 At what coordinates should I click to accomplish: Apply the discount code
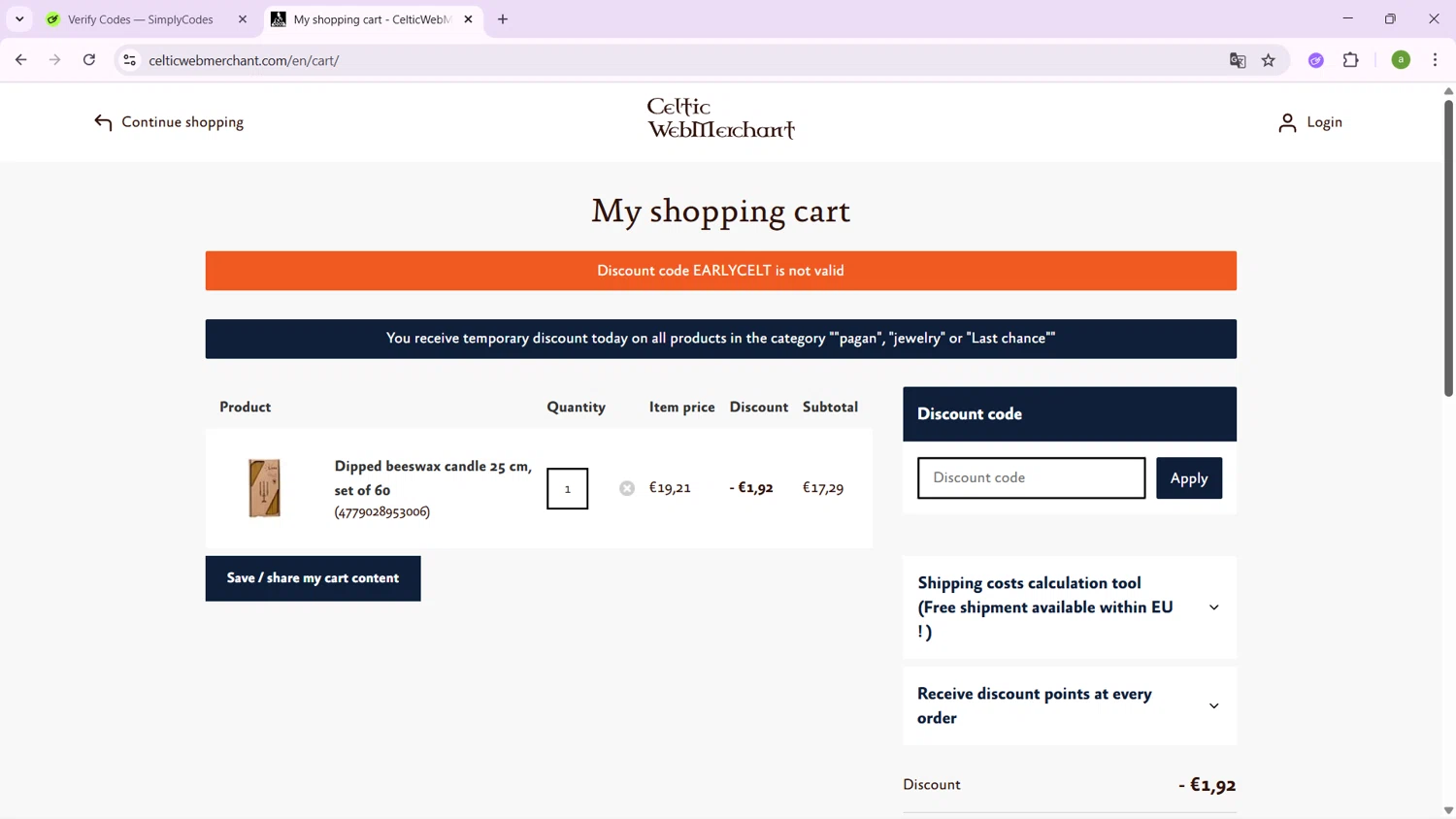[x=1189, y=478]
